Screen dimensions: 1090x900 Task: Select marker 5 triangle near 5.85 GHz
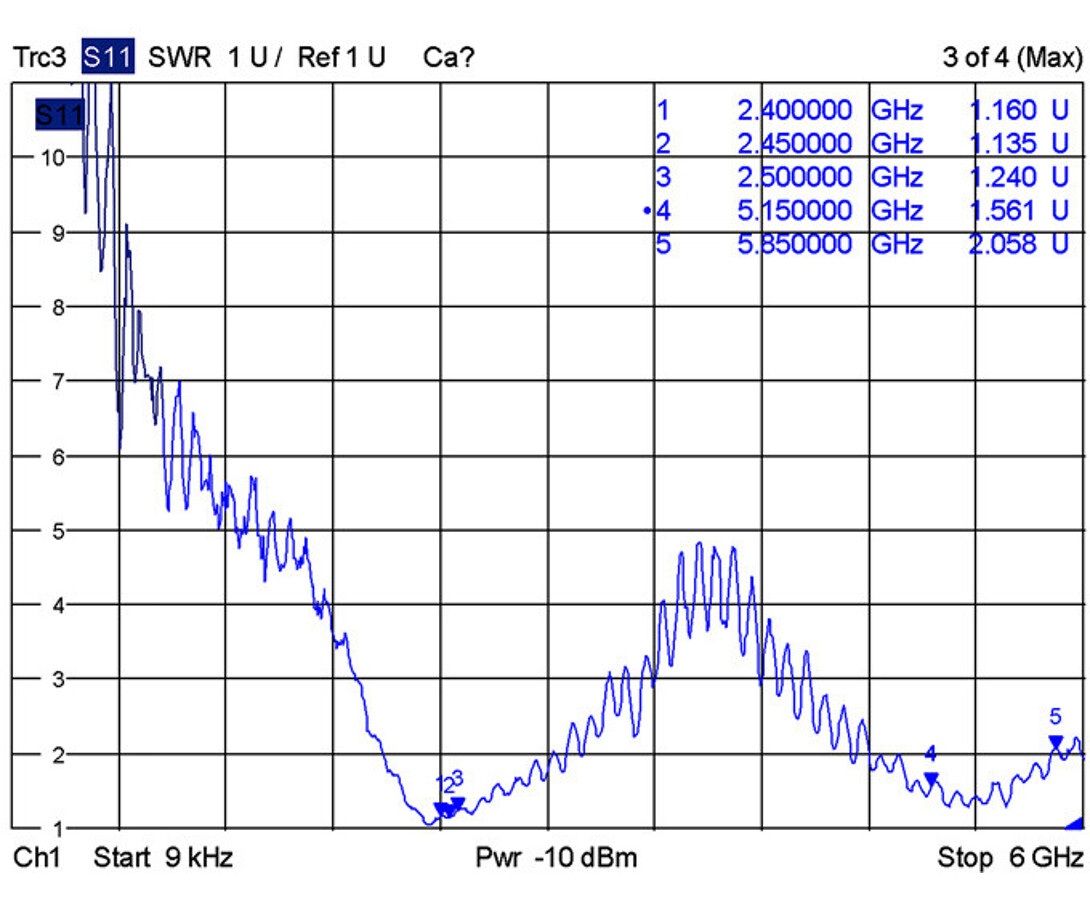coord(1055,743)
